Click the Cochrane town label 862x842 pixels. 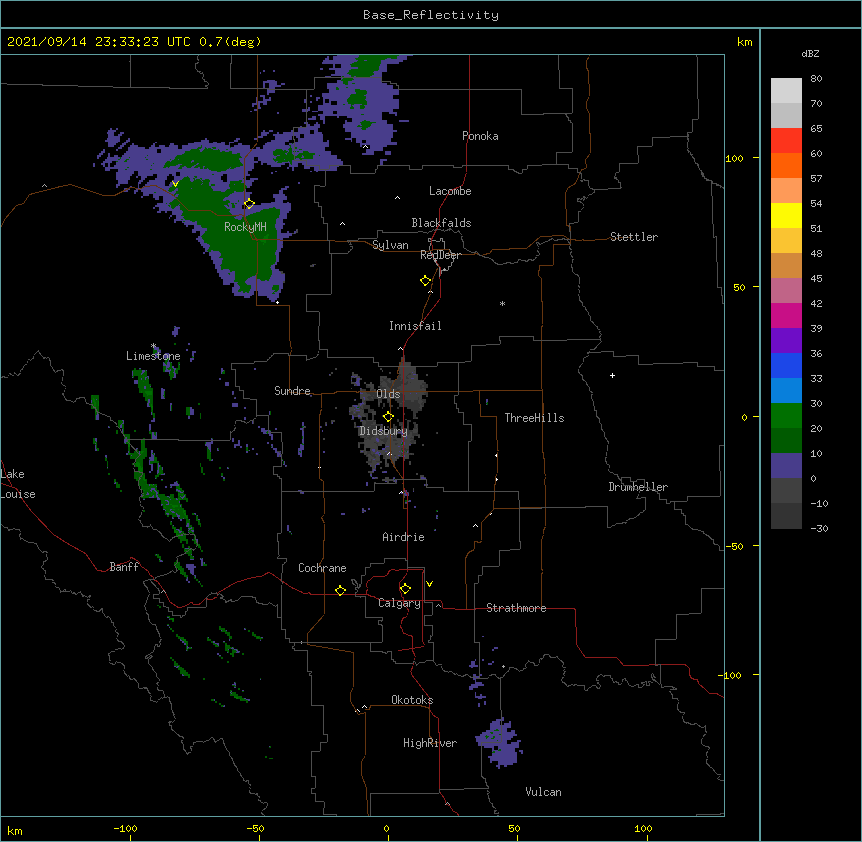(322, 568)
